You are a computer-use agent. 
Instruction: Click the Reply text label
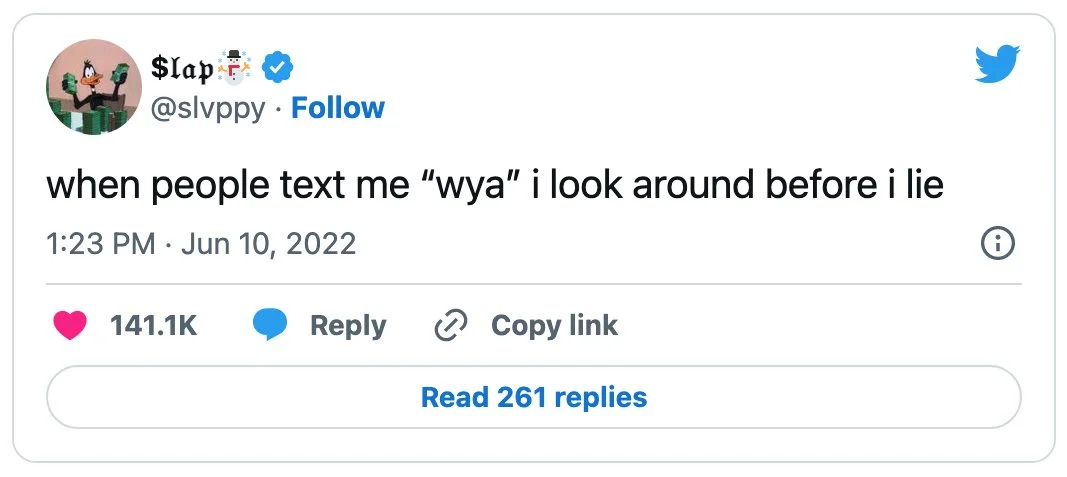[x=348, y=326]
